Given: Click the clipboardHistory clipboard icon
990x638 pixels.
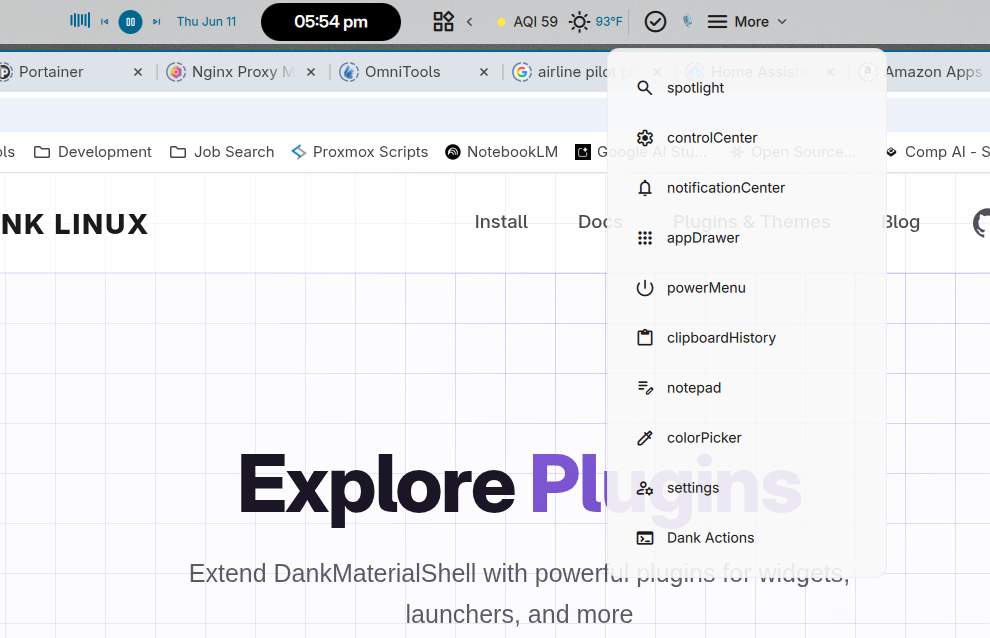Looking at the screenshot, I should click(644, 338).
